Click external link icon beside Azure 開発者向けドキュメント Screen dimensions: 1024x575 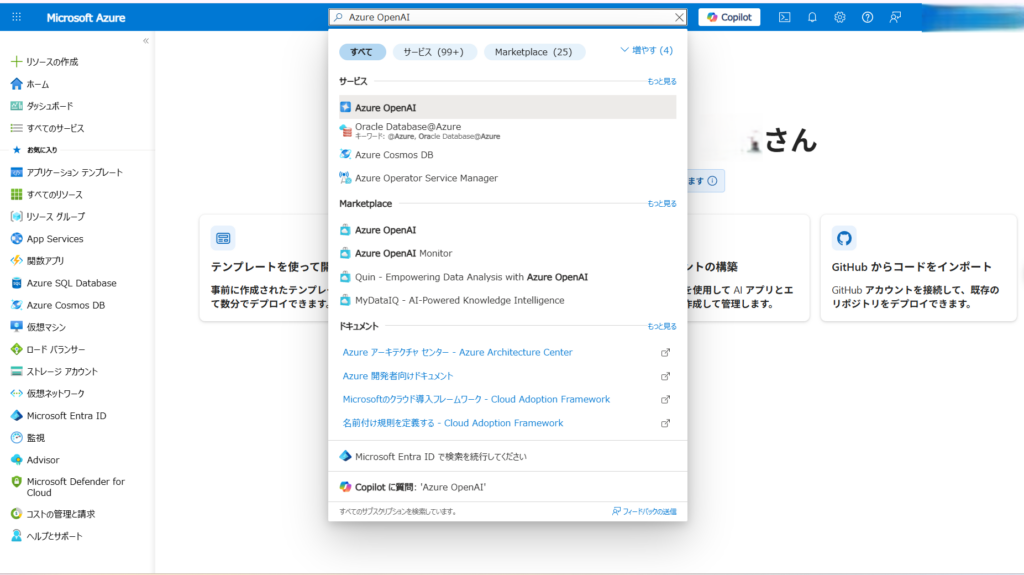pos(665,376)
